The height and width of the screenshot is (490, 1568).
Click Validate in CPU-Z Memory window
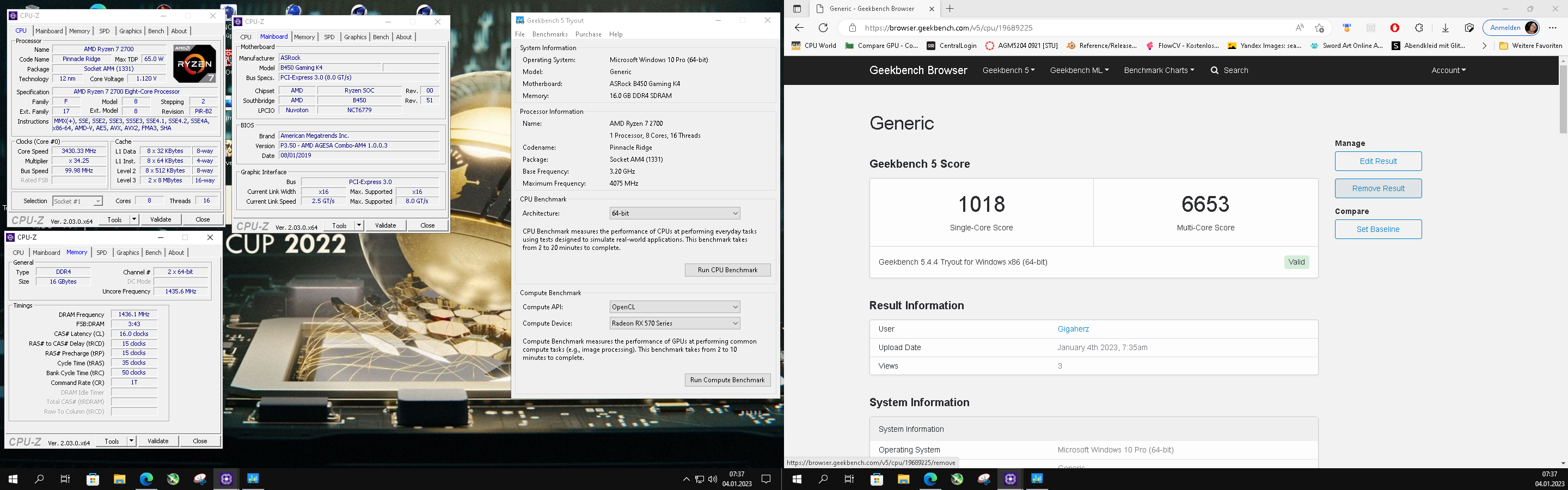pos(158,440)
